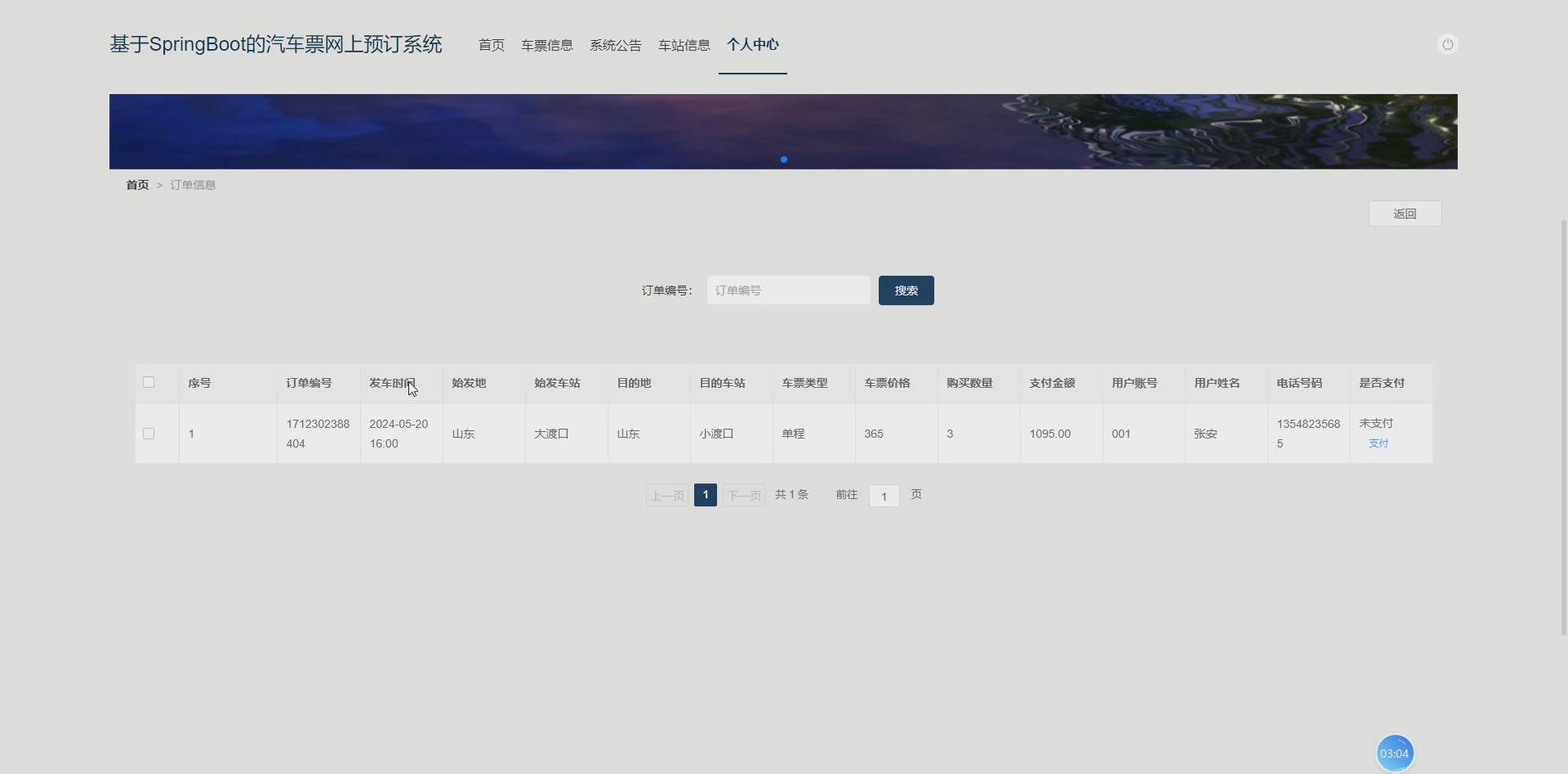
Task: Select the active 个人中心 tab
Action: pyautogui.click(x=752, y=45)
